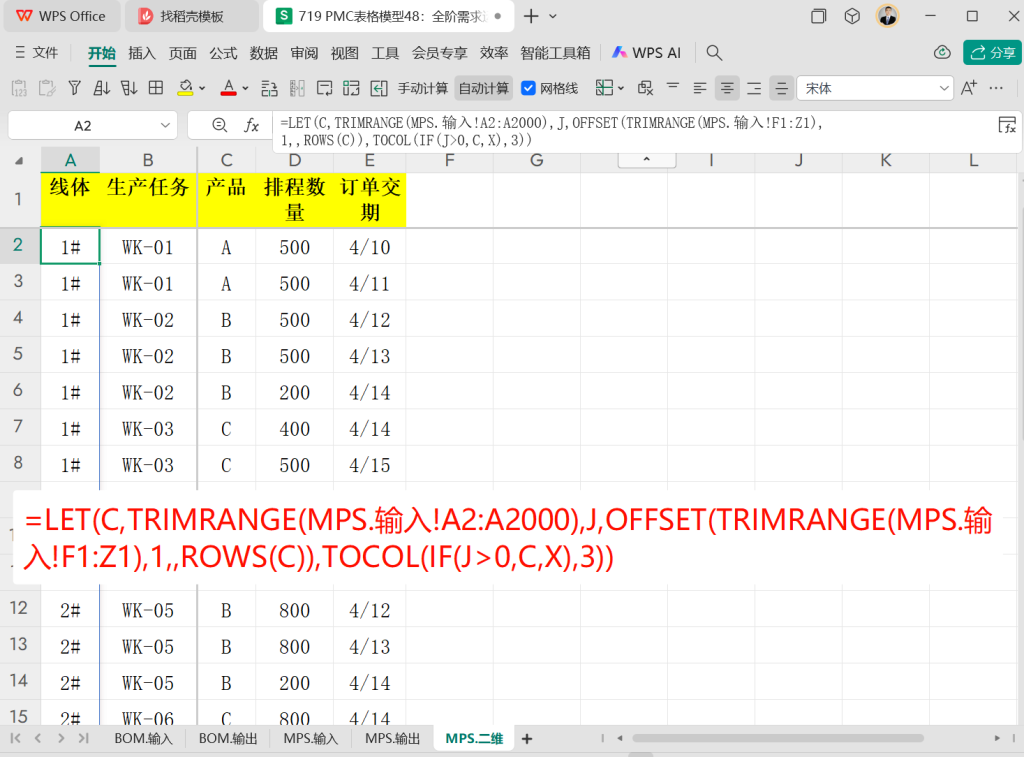
Task: Click the cloud sync status icon
Action: tap(942, 52)
